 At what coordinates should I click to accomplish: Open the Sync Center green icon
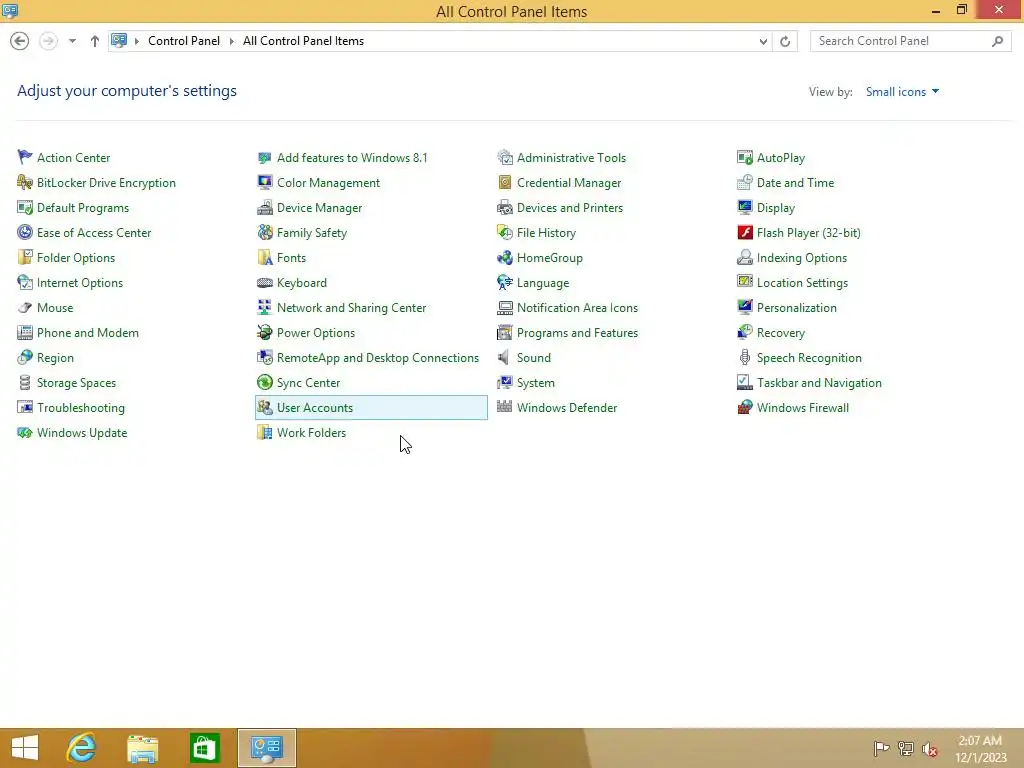[264, 383]
